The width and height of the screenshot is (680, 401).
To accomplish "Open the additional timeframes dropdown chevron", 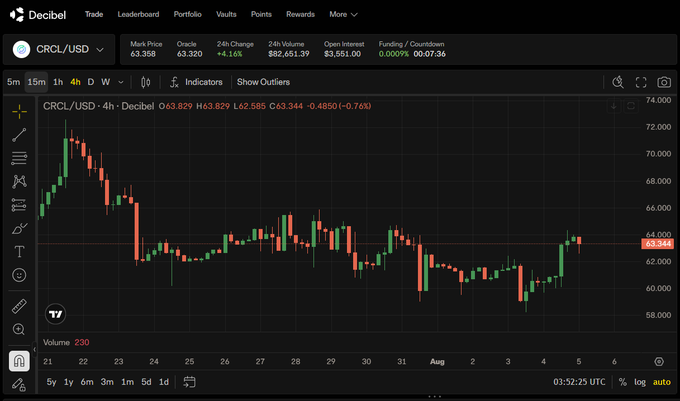I will [121, 82].
